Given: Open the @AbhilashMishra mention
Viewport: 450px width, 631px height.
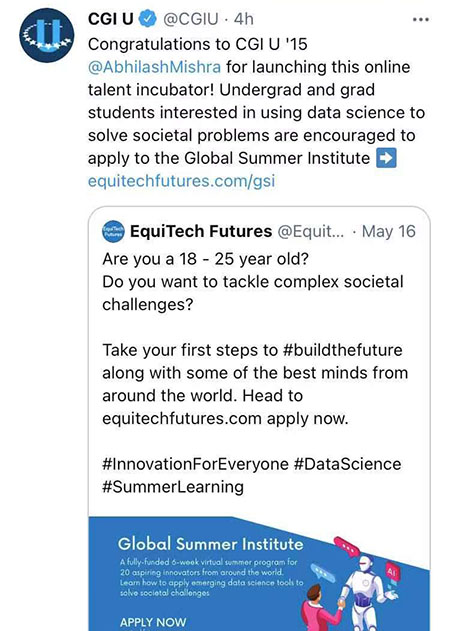Looking at the screenshot, I should pos(155,67).
